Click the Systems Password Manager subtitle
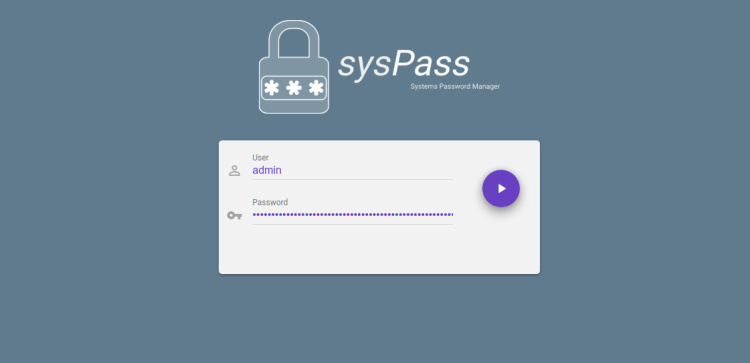Viewport: 750px width, 363px height. coord(455,87)
